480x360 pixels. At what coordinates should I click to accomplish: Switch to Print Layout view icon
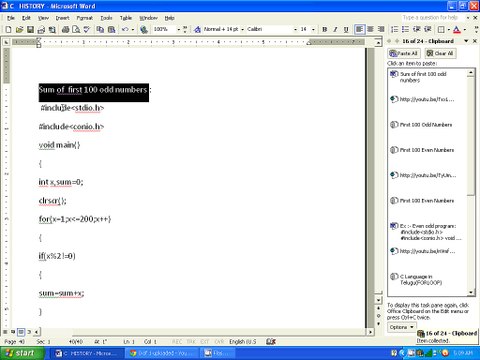[21, 332]
